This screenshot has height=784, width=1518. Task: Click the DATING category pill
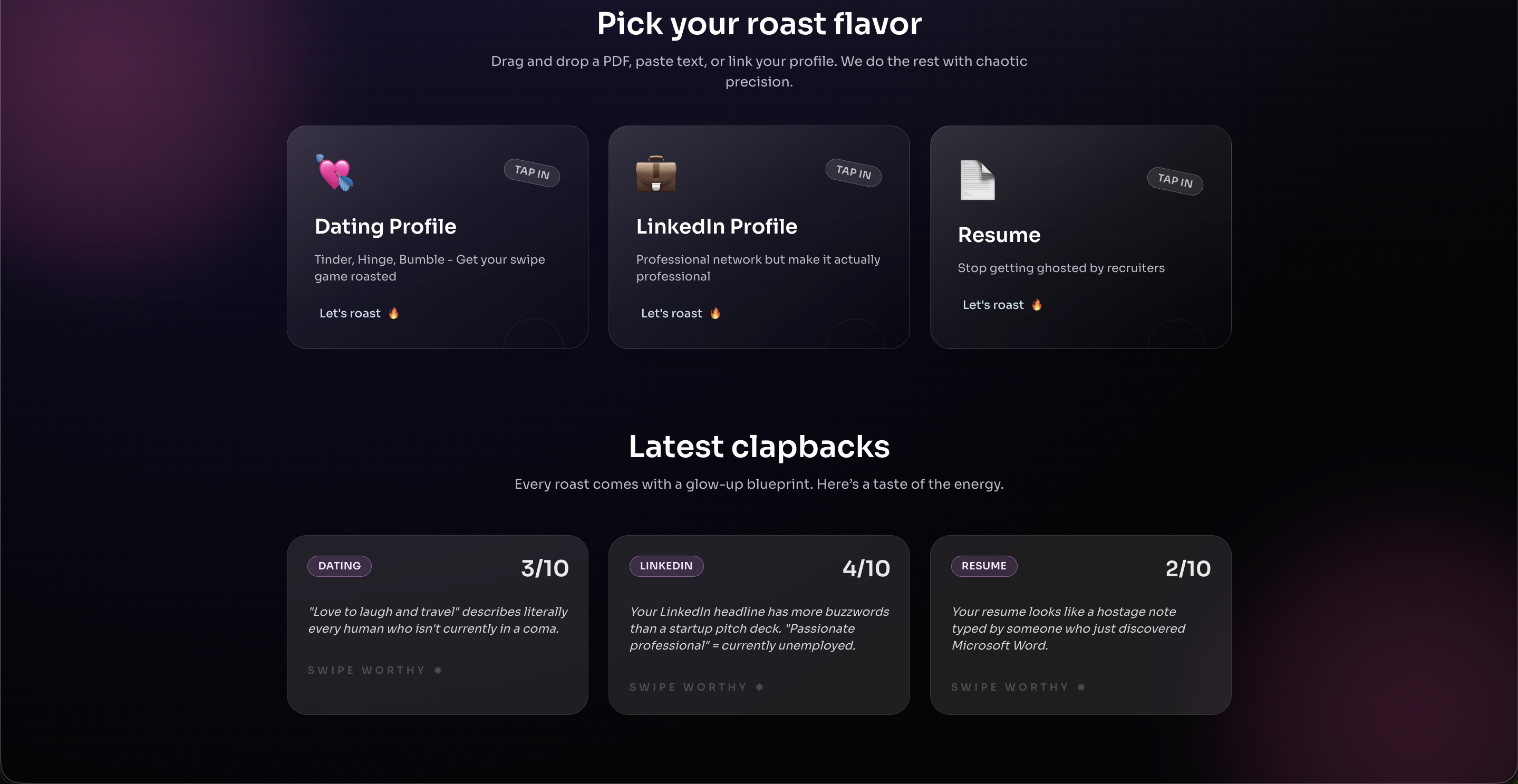[339, 566]
